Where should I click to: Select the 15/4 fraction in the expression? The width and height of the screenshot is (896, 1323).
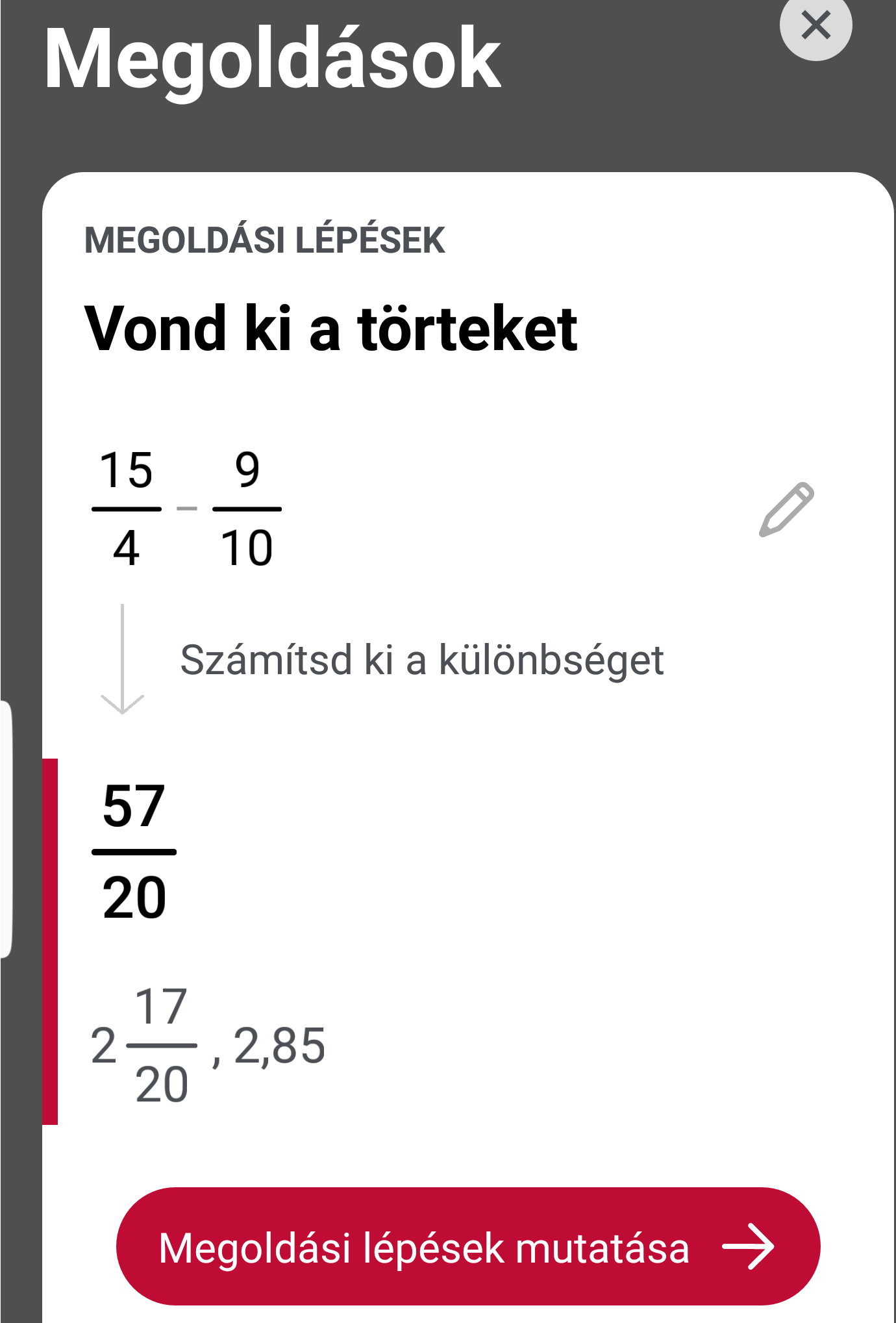coord(127,509)
